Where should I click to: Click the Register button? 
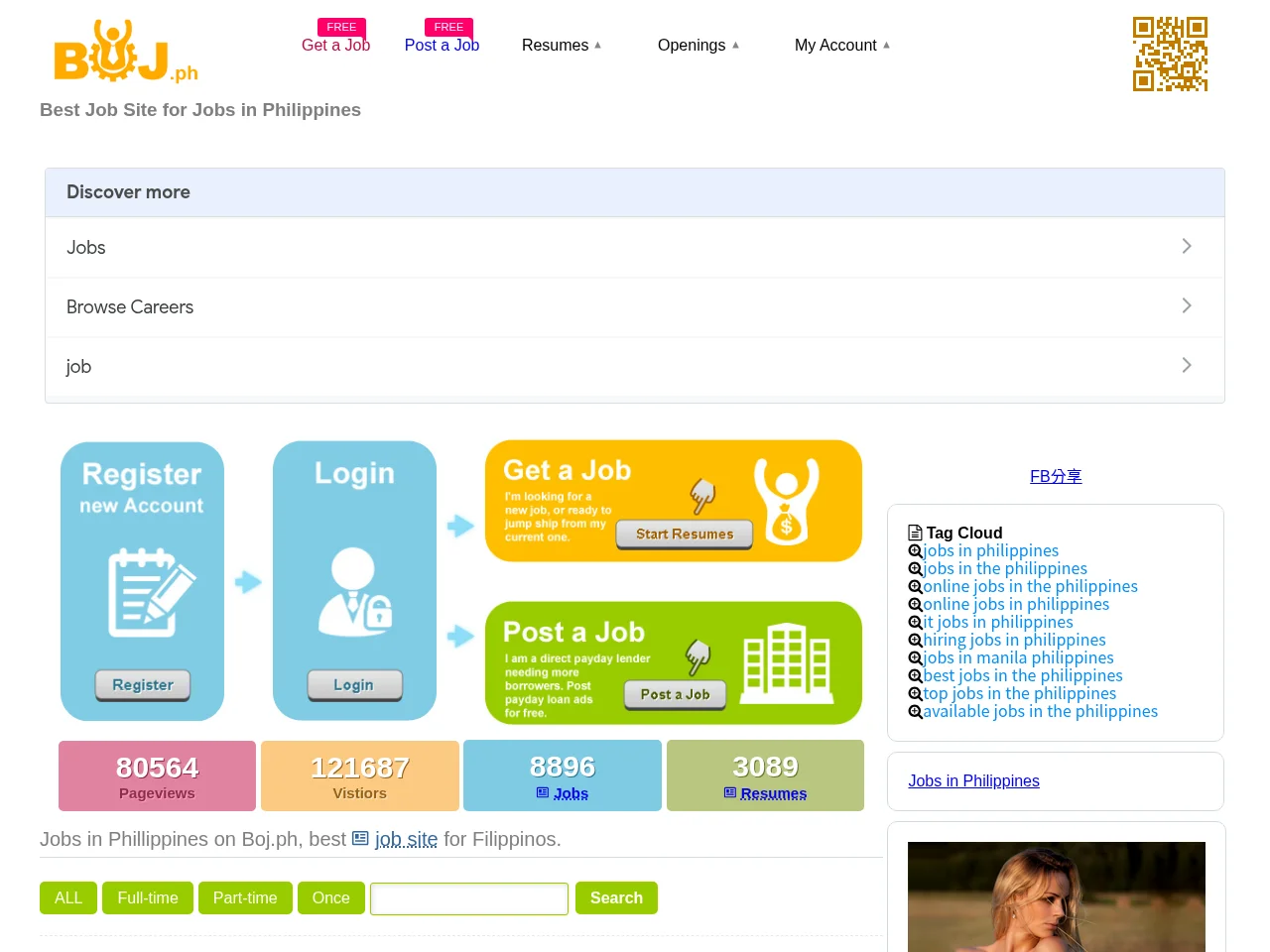(x=143, y=685)
